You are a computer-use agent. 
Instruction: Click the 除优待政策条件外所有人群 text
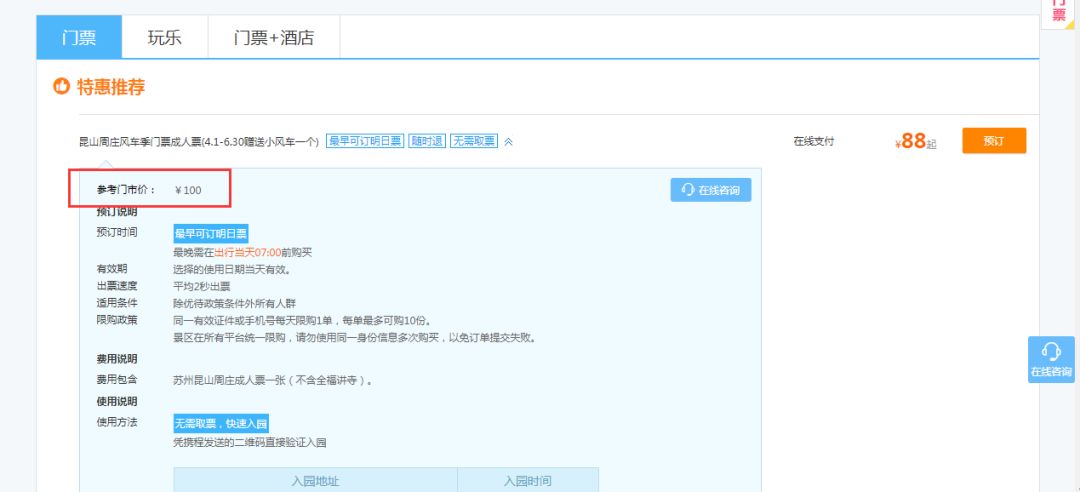[235, 303]
